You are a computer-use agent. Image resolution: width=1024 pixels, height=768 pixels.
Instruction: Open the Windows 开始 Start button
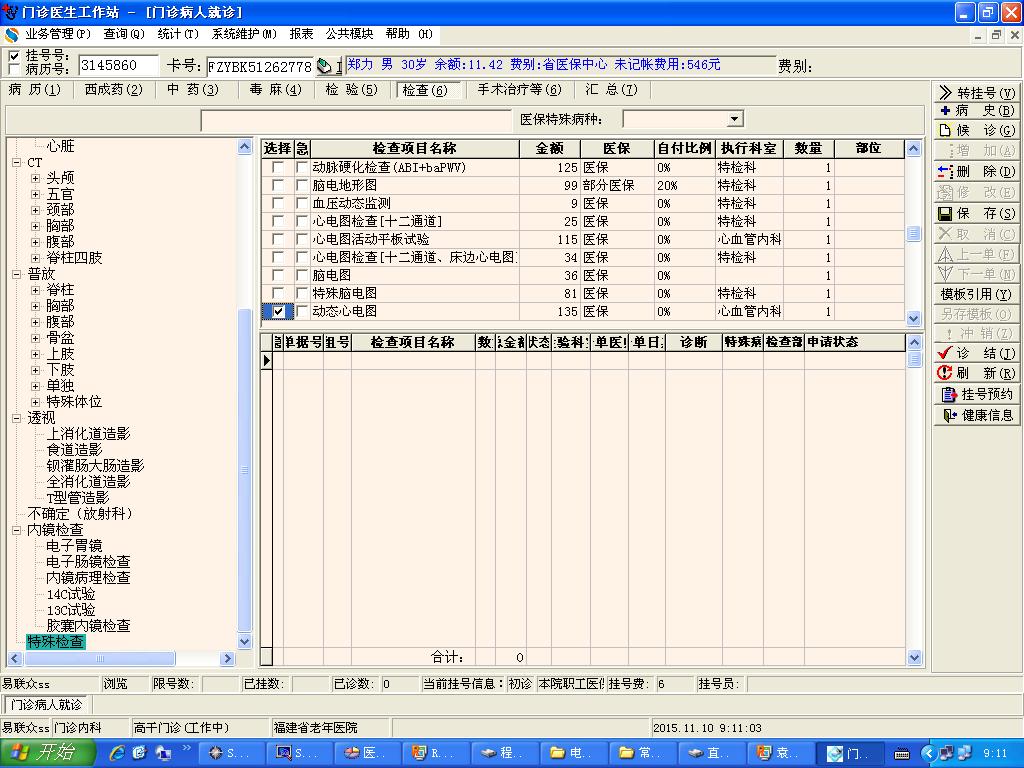point(47,753)
